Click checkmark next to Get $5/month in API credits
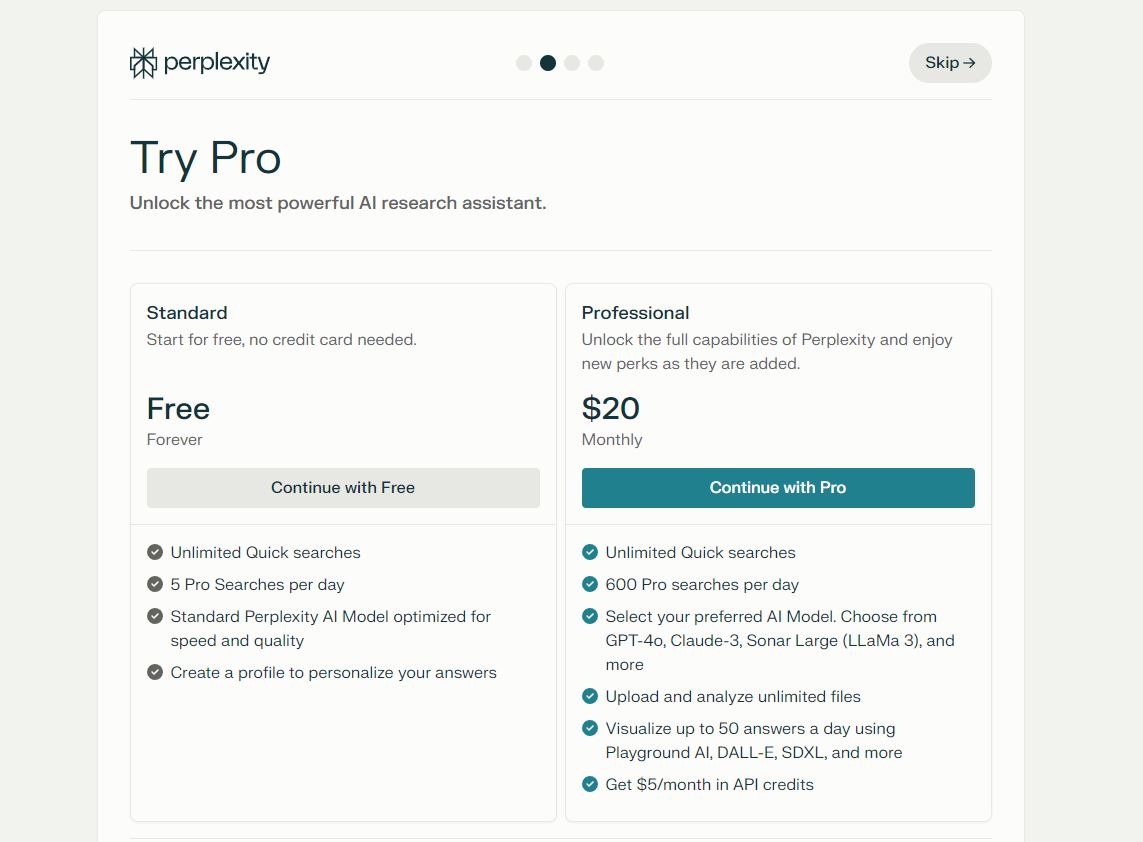The image size is (1143, 842). [590, 784]
